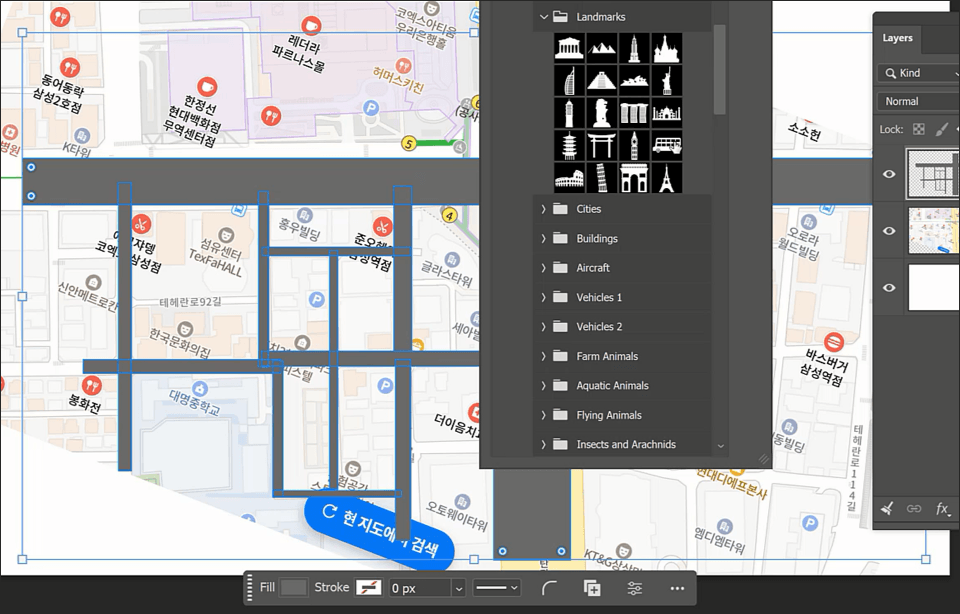Pick the Greek temple landmark shape
Viewport: 960px width, 614px height.
click(569, 48)
